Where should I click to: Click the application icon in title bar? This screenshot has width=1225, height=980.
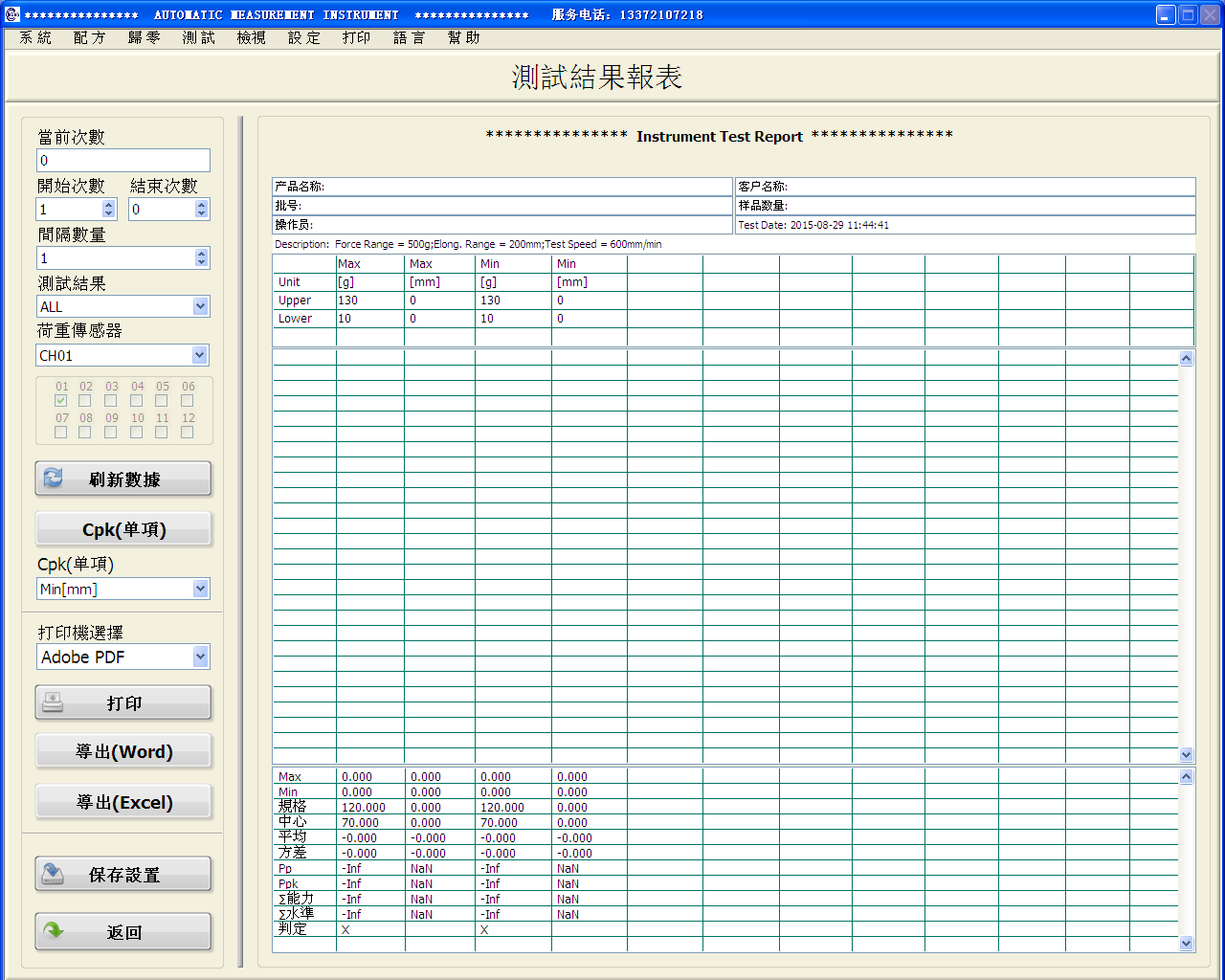[11, 14]
